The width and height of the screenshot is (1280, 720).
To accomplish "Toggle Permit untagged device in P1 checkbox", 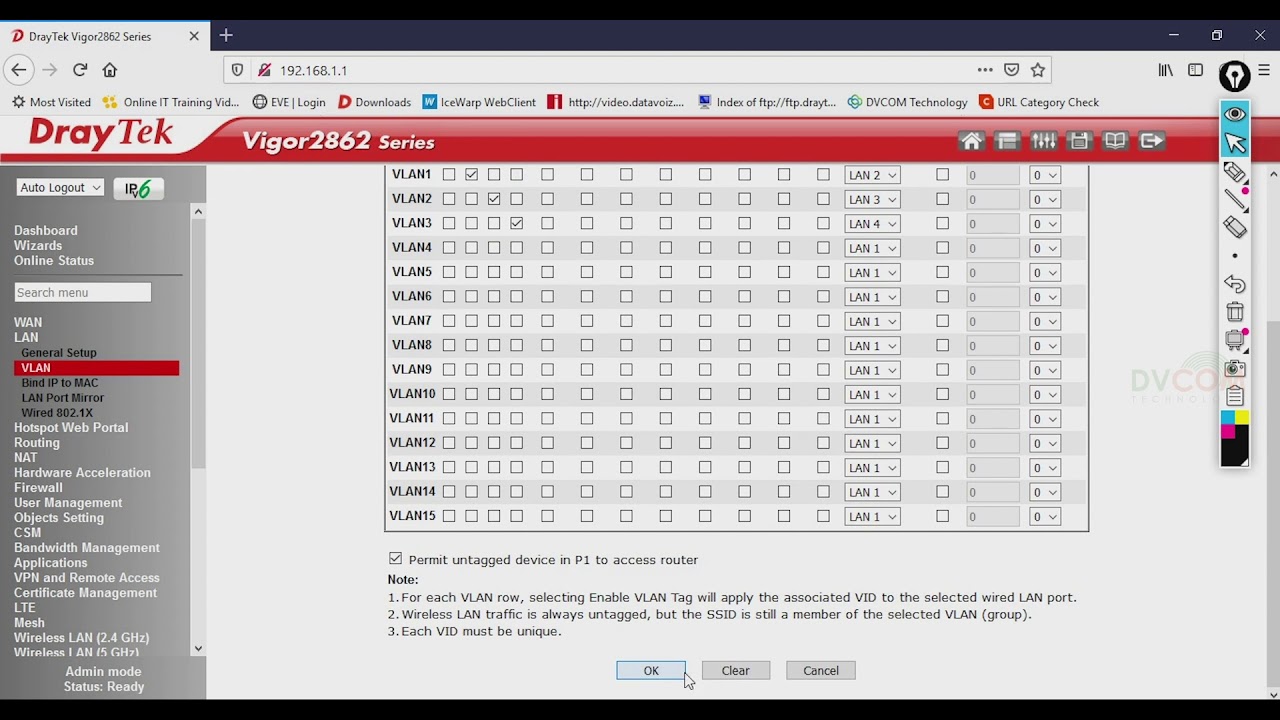I will (395, 559).
